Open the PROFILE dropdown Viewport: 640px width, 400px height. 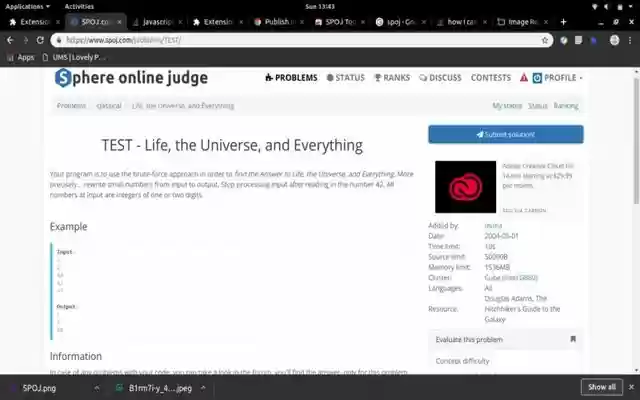(x=558, y=78)
